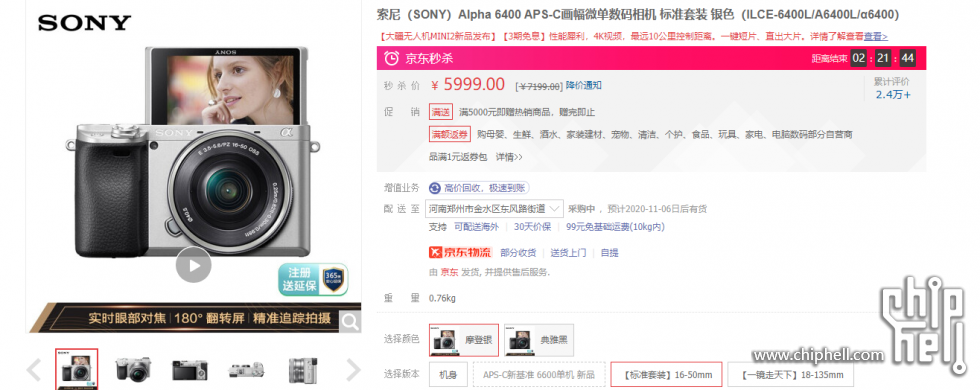
Task: Click the 自提 pickup link
Action: pos(609,252)
